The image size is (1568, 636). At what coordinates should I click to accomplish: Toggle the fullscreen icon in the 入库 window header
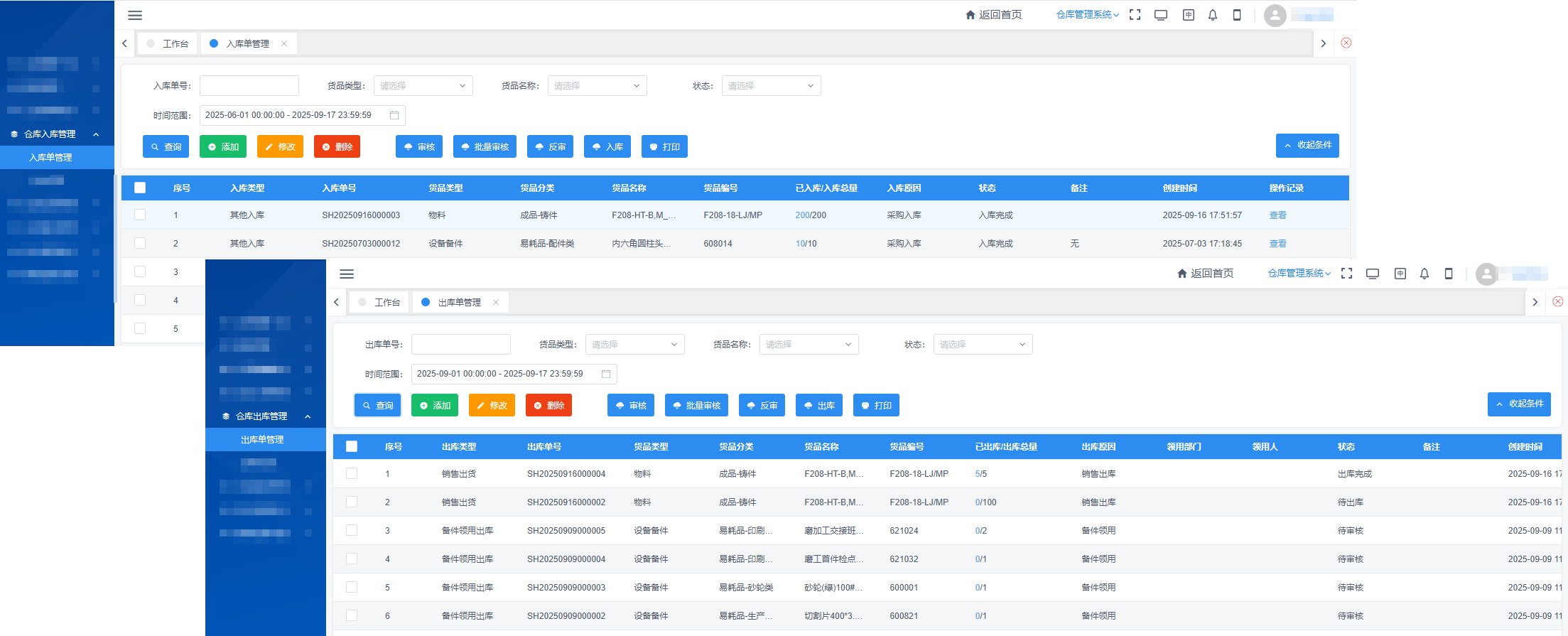tap(1135, 15)
